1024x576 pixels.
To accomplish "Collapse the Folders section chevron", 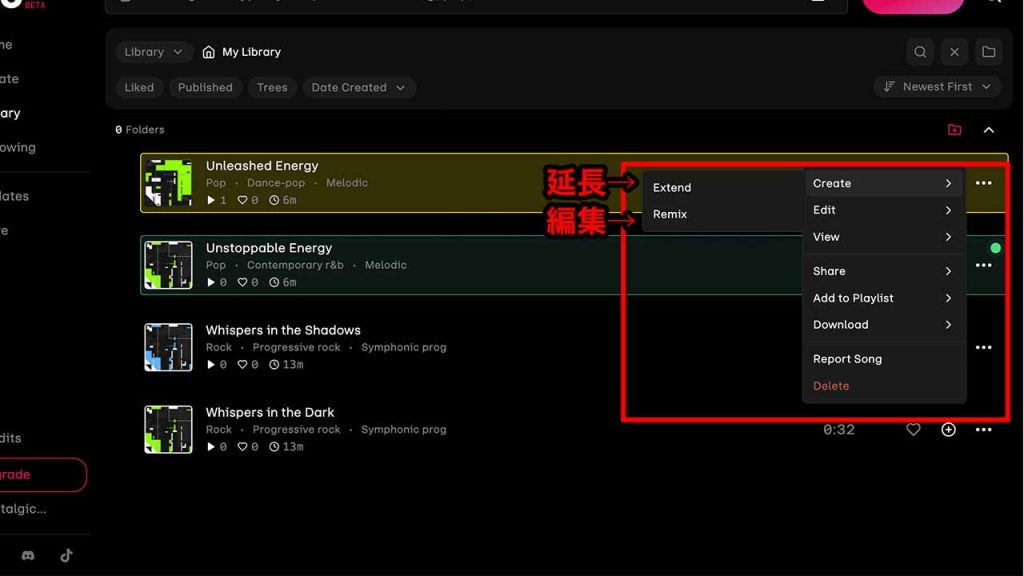I will click(989, 130).
